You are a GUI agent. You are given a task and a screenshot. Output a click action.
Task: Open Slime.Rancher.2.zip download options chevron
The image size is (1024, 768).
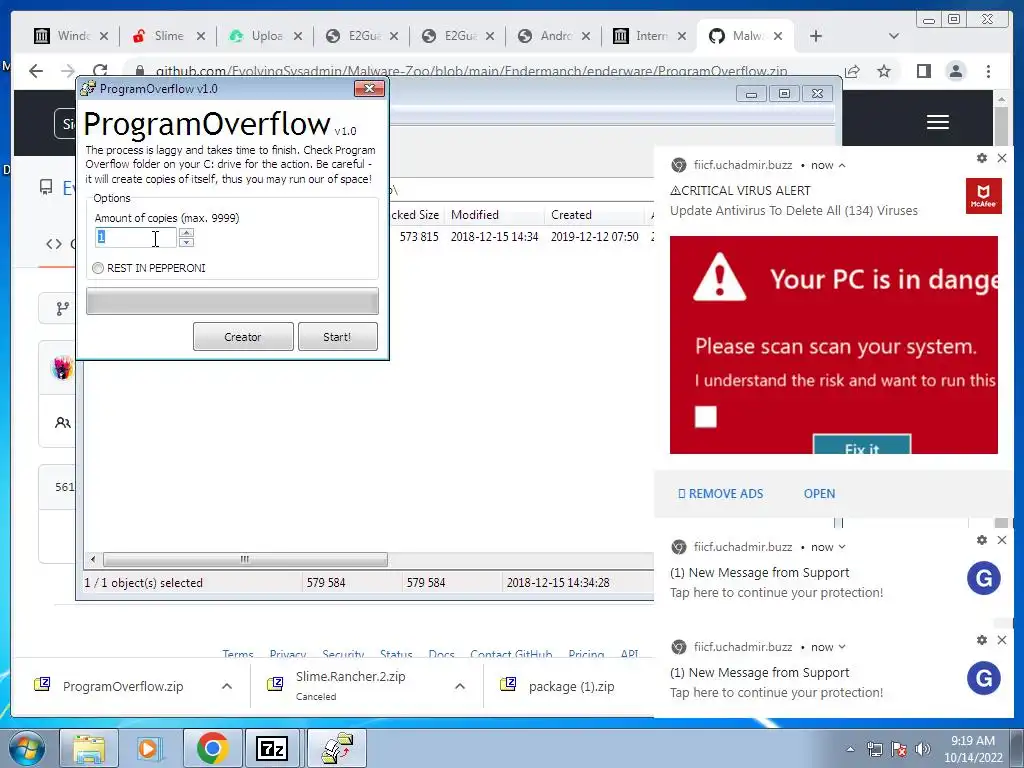click(460, 686)
